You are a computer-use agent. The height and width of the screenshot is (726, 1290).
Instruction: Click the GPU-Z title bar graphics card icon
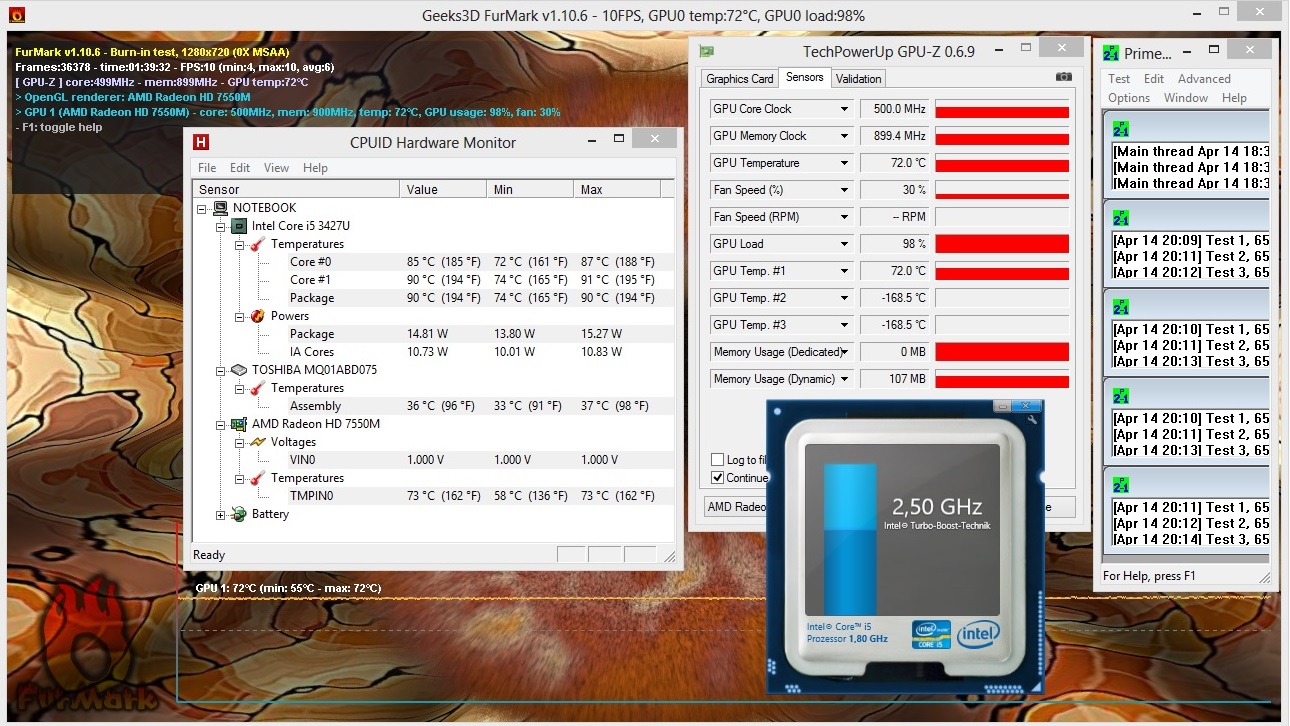(706, 51)
